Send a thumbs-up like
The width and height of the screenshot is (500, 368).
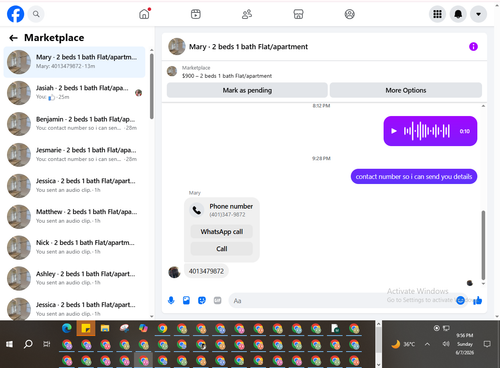point(478,300)
